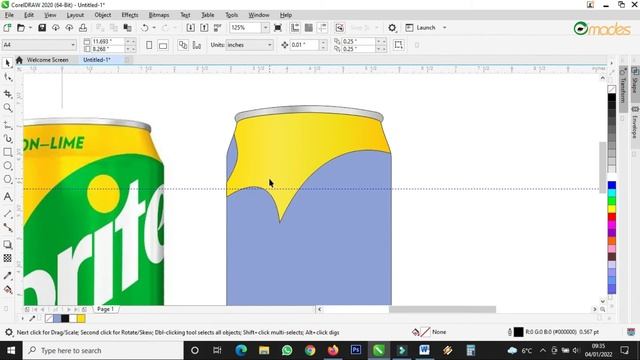Open the Options gear in toolbar
The height and width of the screenshot is (360, 640).
(x=392, y=28)
